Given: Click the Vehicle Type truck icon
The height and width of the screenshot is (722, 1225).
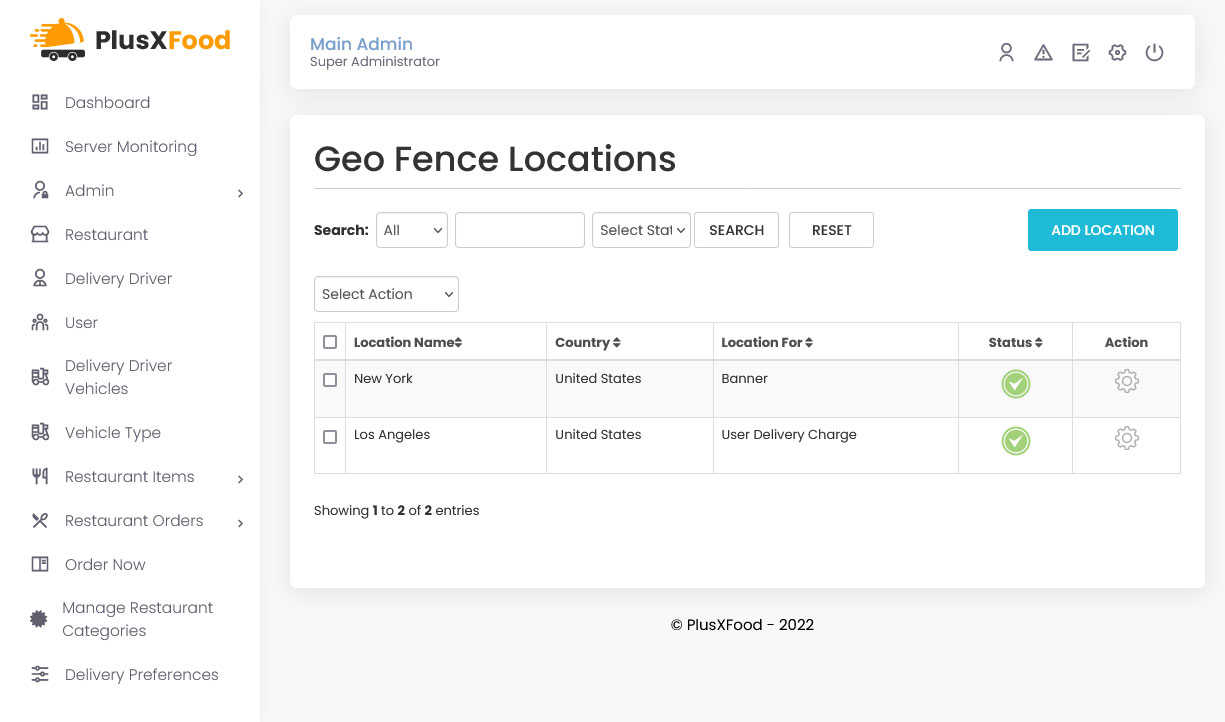Looking at the screenshot, I should click(x=40, y=432).
